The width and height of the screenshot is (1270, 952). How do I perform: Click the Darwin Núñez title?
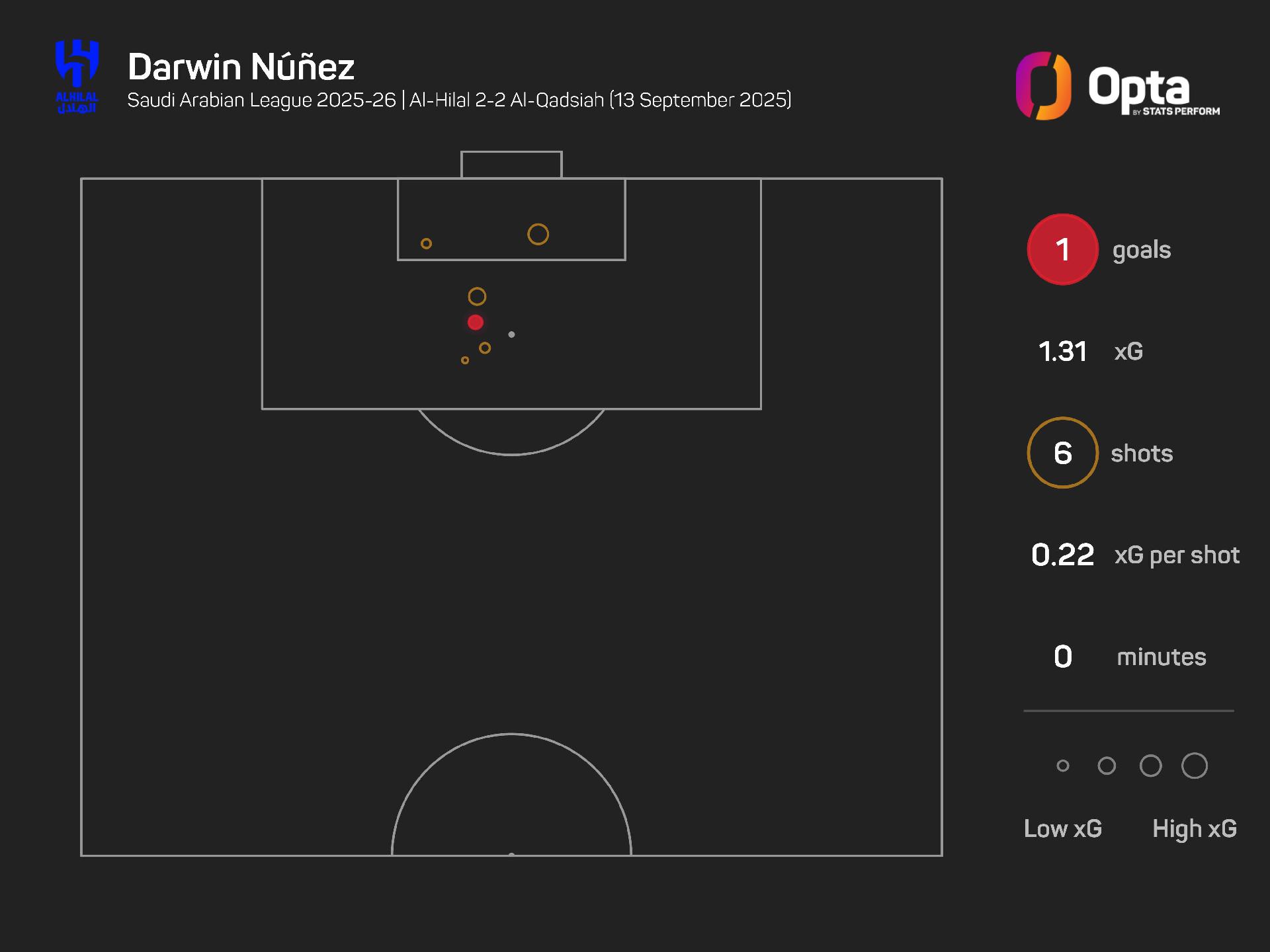(x=241, y=66)
